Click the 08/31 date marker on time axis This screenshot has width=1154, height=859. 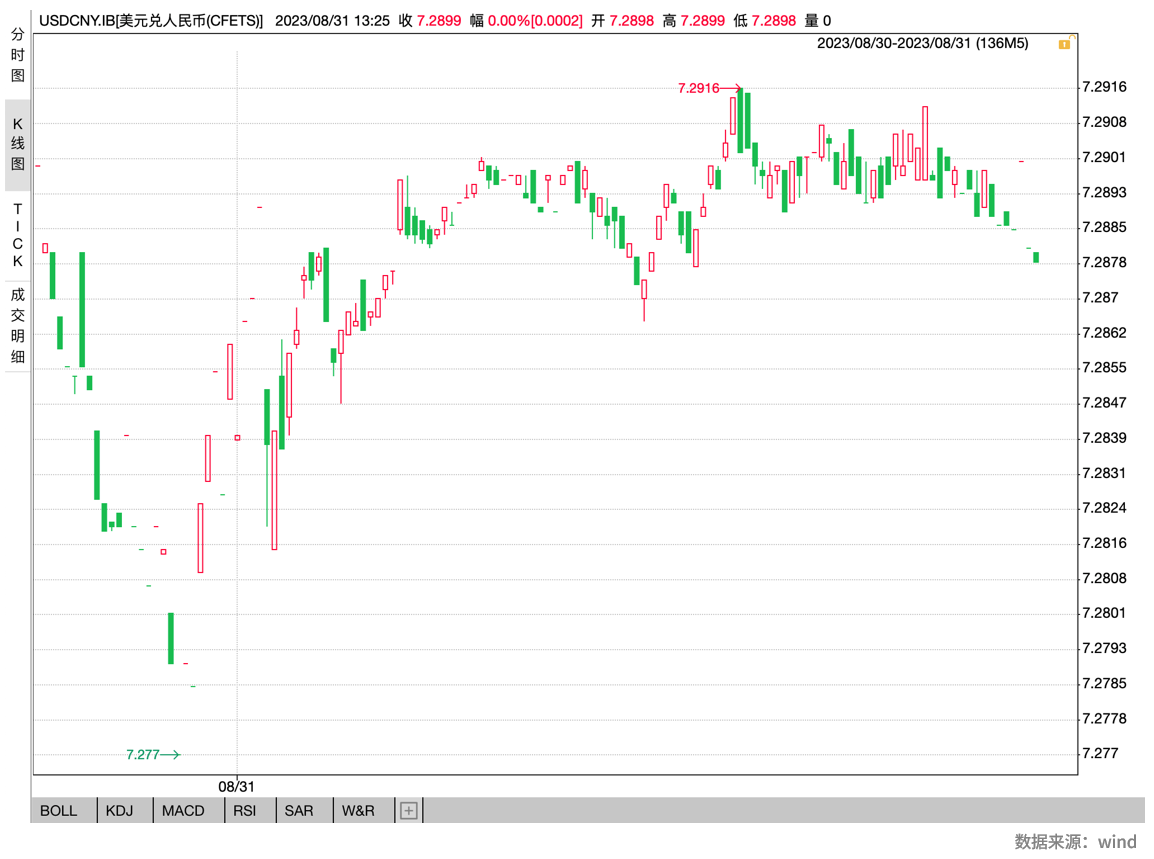coord(237,787)
